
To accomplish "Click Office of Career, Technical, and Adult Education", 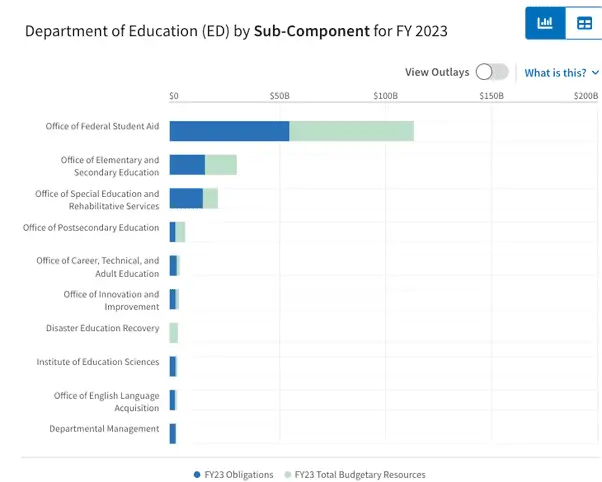I will pos(97,267).
